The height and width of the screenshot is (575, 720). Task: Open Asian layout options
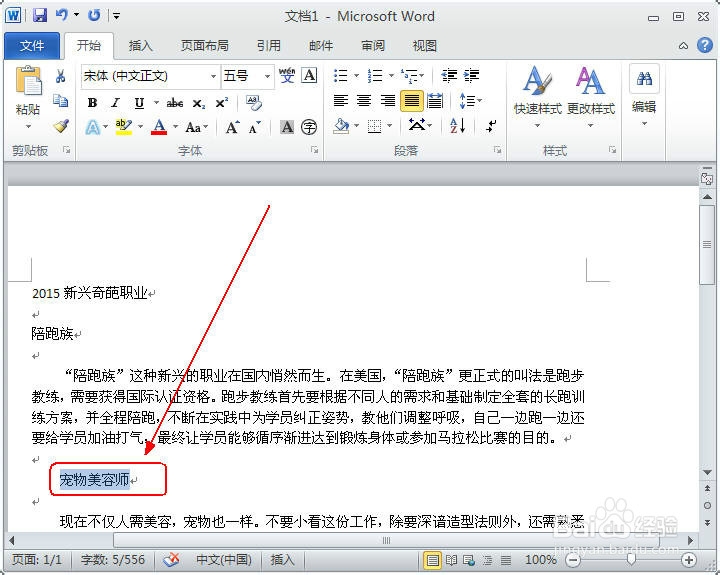click(x=420, y=125)
